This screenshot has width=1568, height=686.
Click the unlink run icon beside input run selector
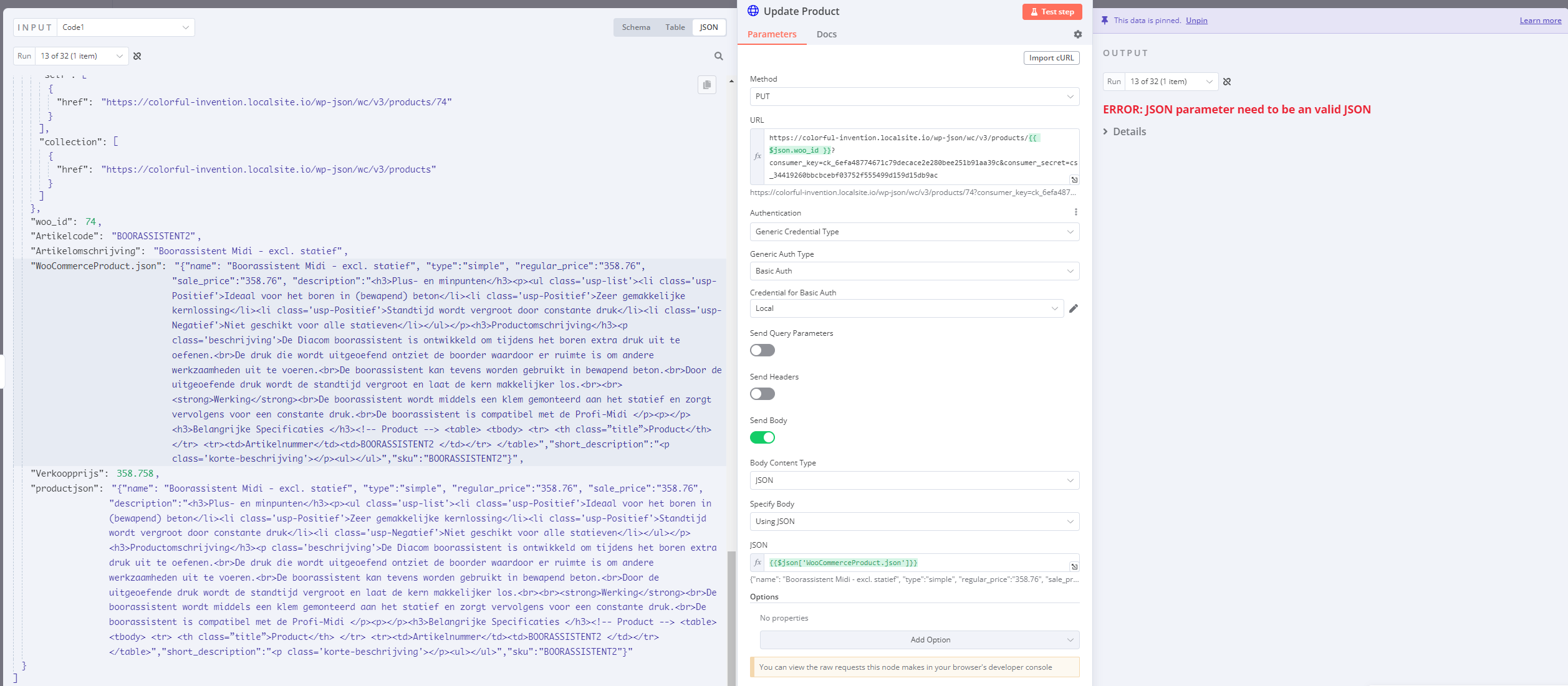[x=137, y=56]
